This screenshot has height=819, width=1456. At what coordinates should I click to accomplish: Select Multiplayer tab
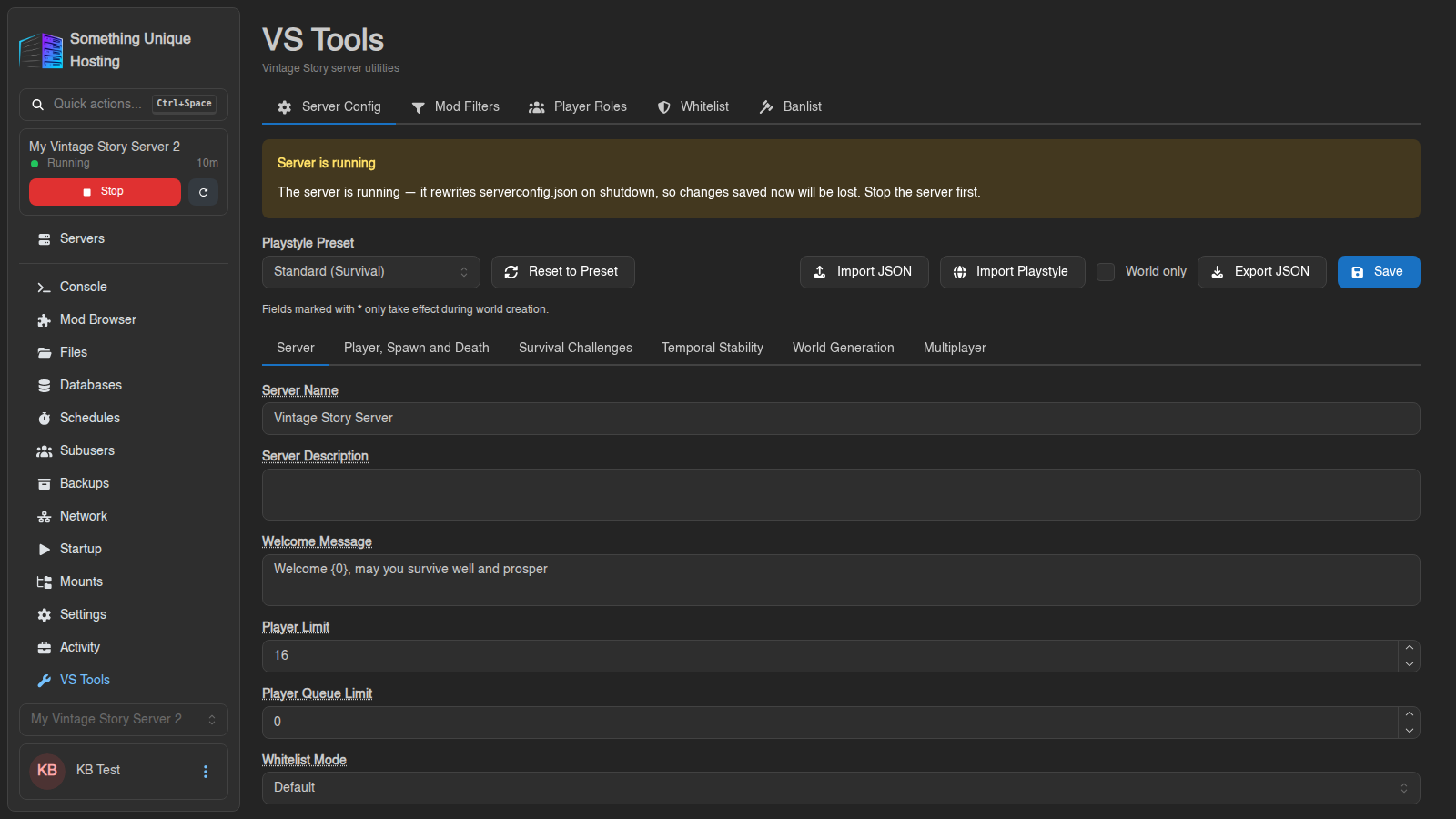[955, 348]
